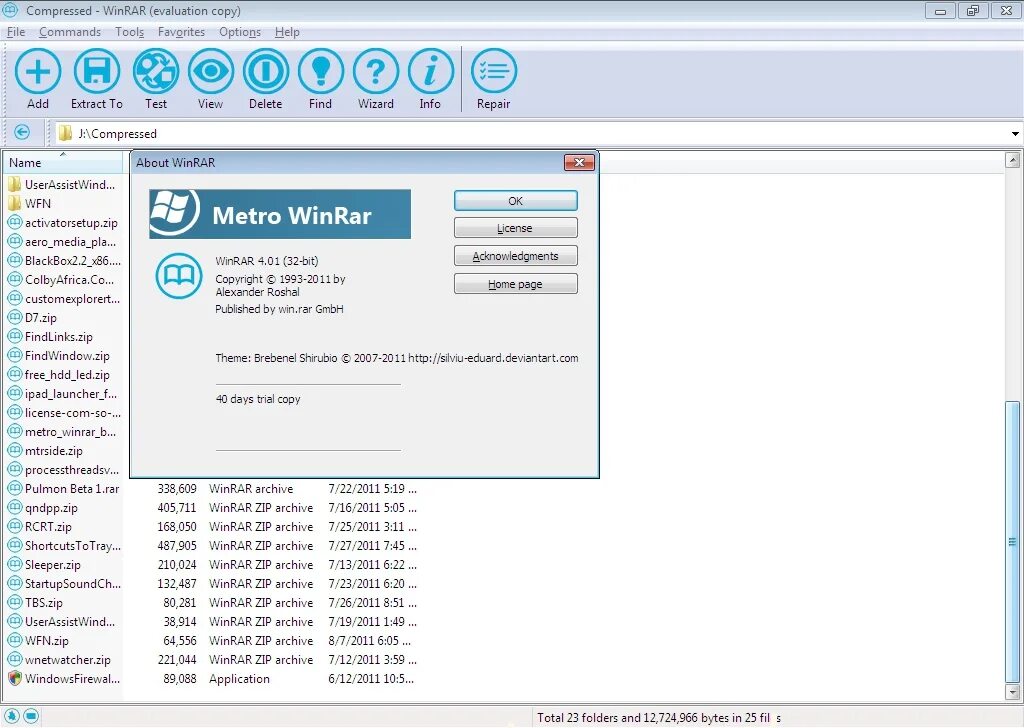Screen dimensions: 1024x728
Task: Open the Commands menu
Action: (x=70, y=32)
